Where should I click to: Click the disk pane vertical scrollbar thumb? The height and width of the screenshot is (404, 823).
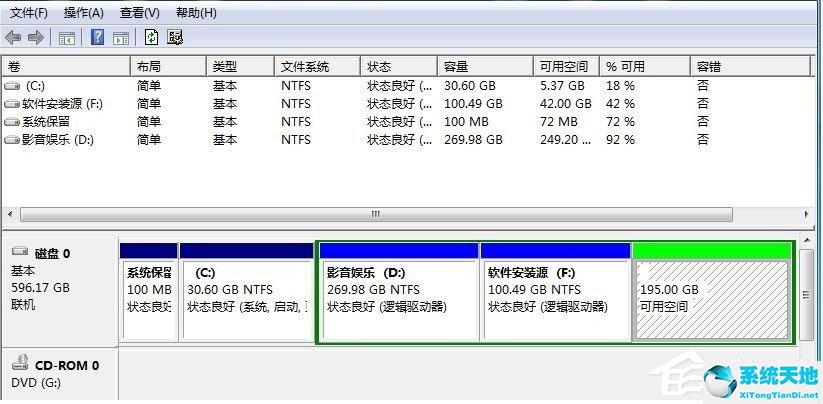click(x=806, y=295)
